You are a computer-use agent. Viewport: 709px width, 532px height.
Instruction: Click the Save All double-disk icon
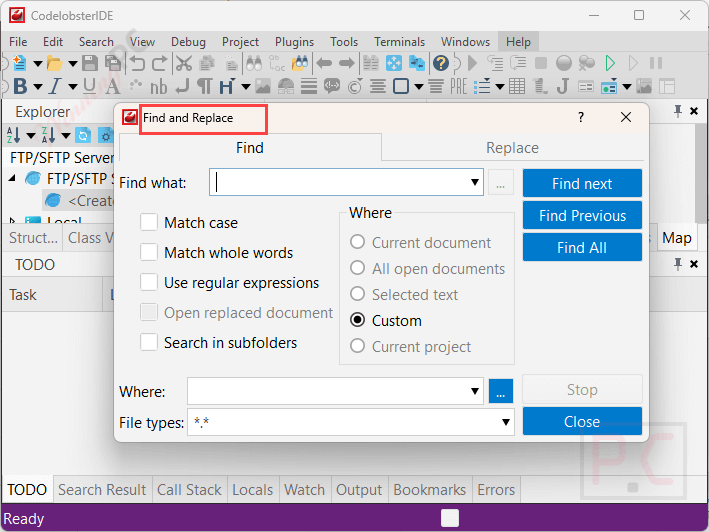coord(113,63)
